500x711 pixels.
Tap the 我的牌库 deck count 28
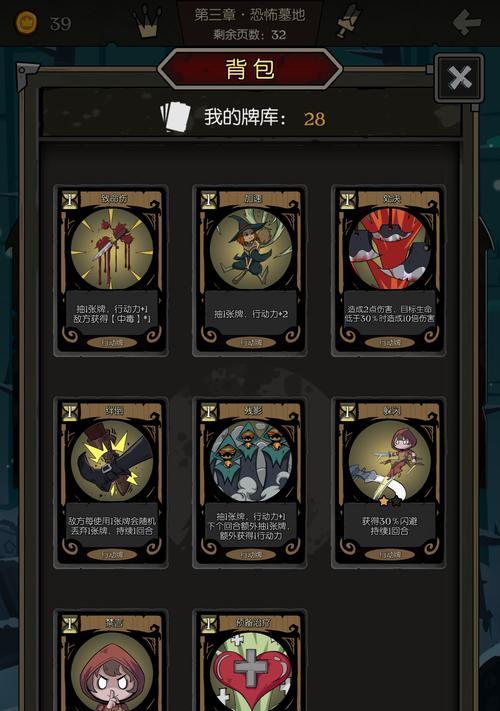tap(314, 119)
